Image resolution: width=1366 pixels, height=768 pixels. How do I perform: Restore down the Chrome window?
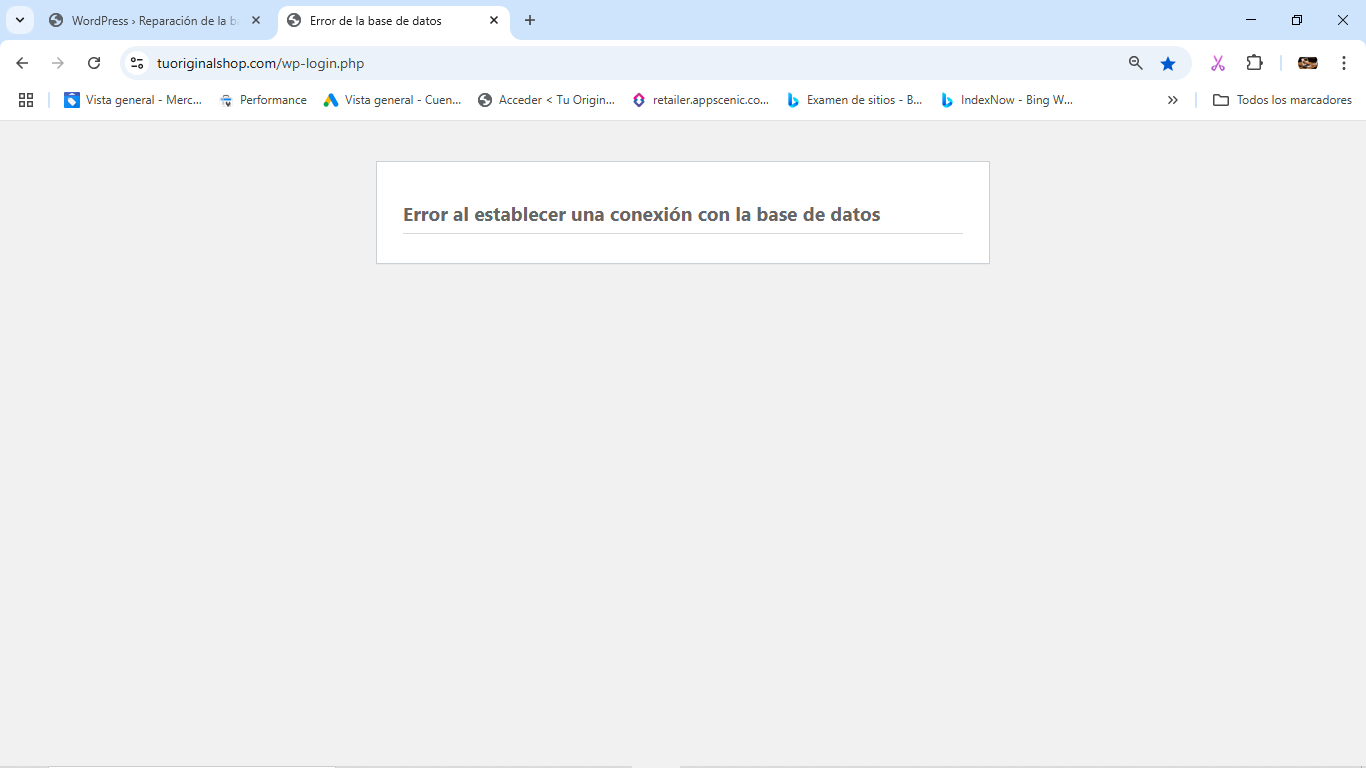[1297, 20]
